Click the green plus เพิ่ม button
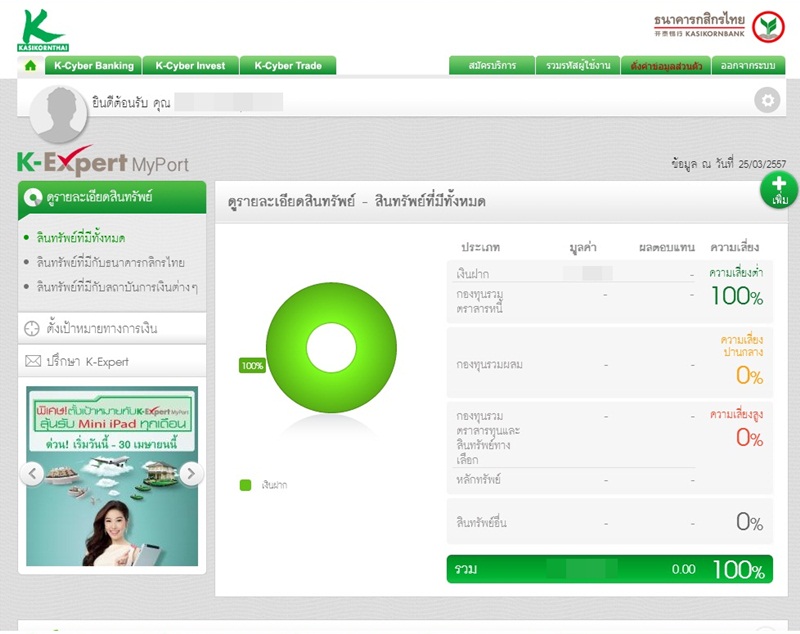 [x=779, y=190]
